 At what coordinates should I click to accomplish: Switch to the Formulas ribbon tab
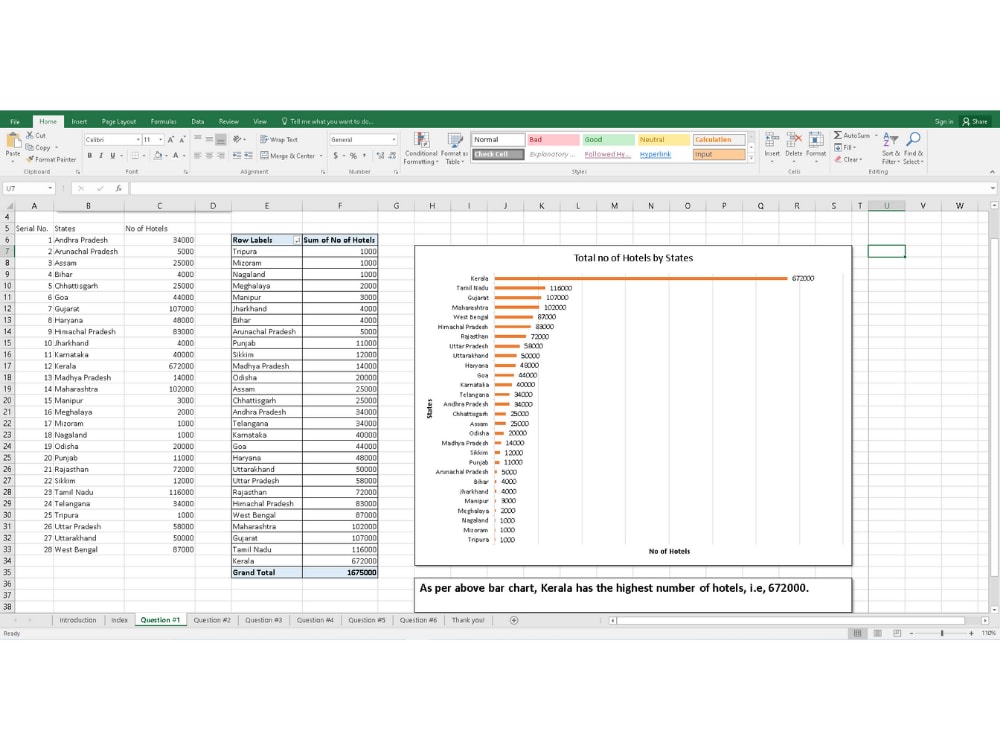pos(163,120)
